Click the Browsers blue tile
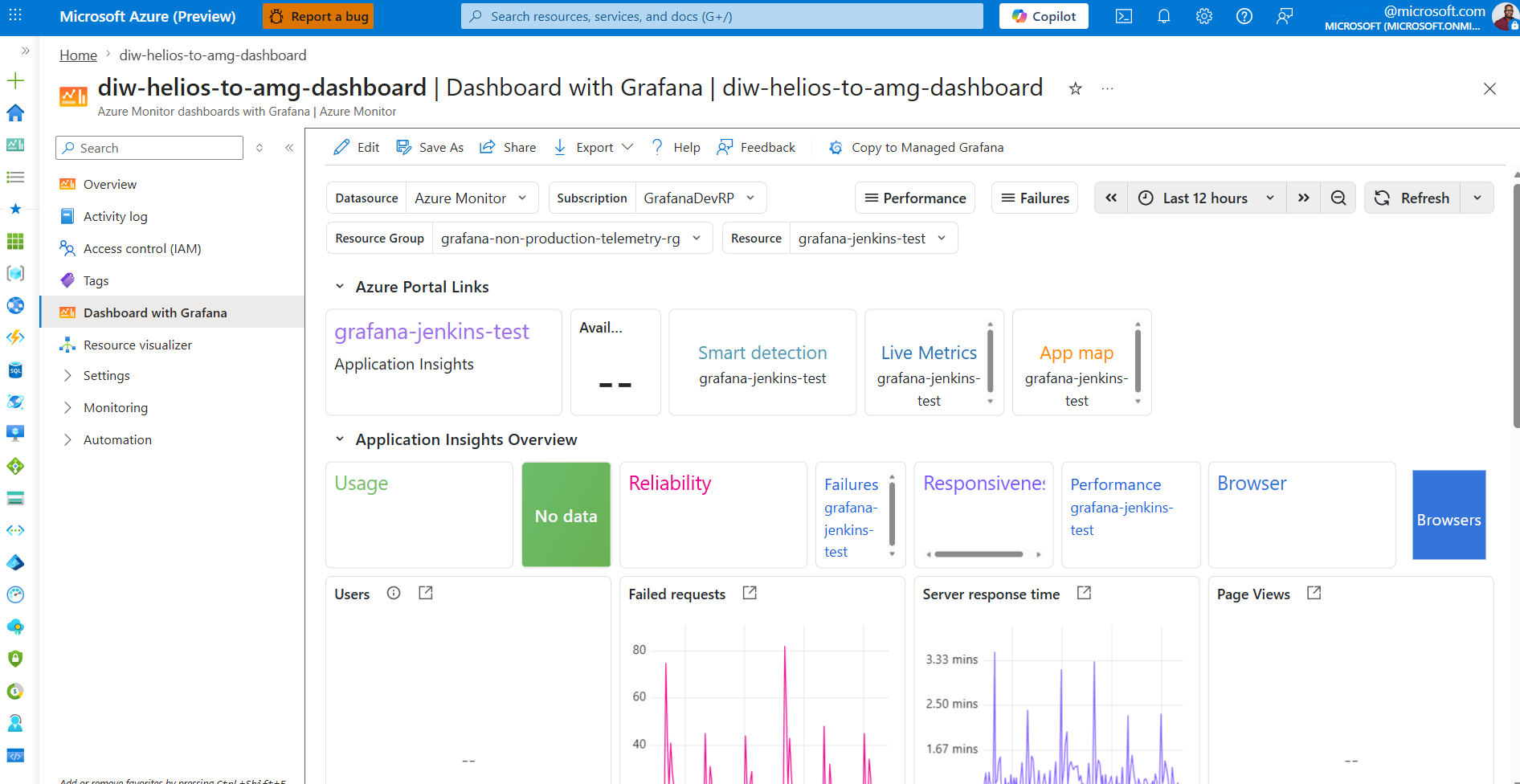1520x784 pixels. click(1448, 515)
